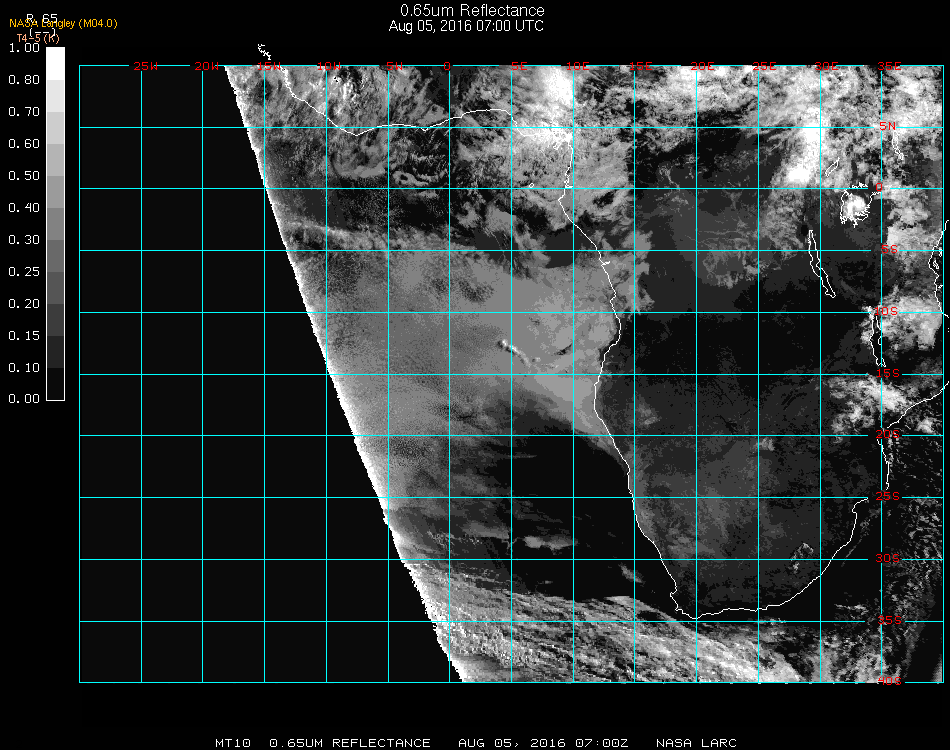
Task: Click the 15E longitude label
Action: 640,66
